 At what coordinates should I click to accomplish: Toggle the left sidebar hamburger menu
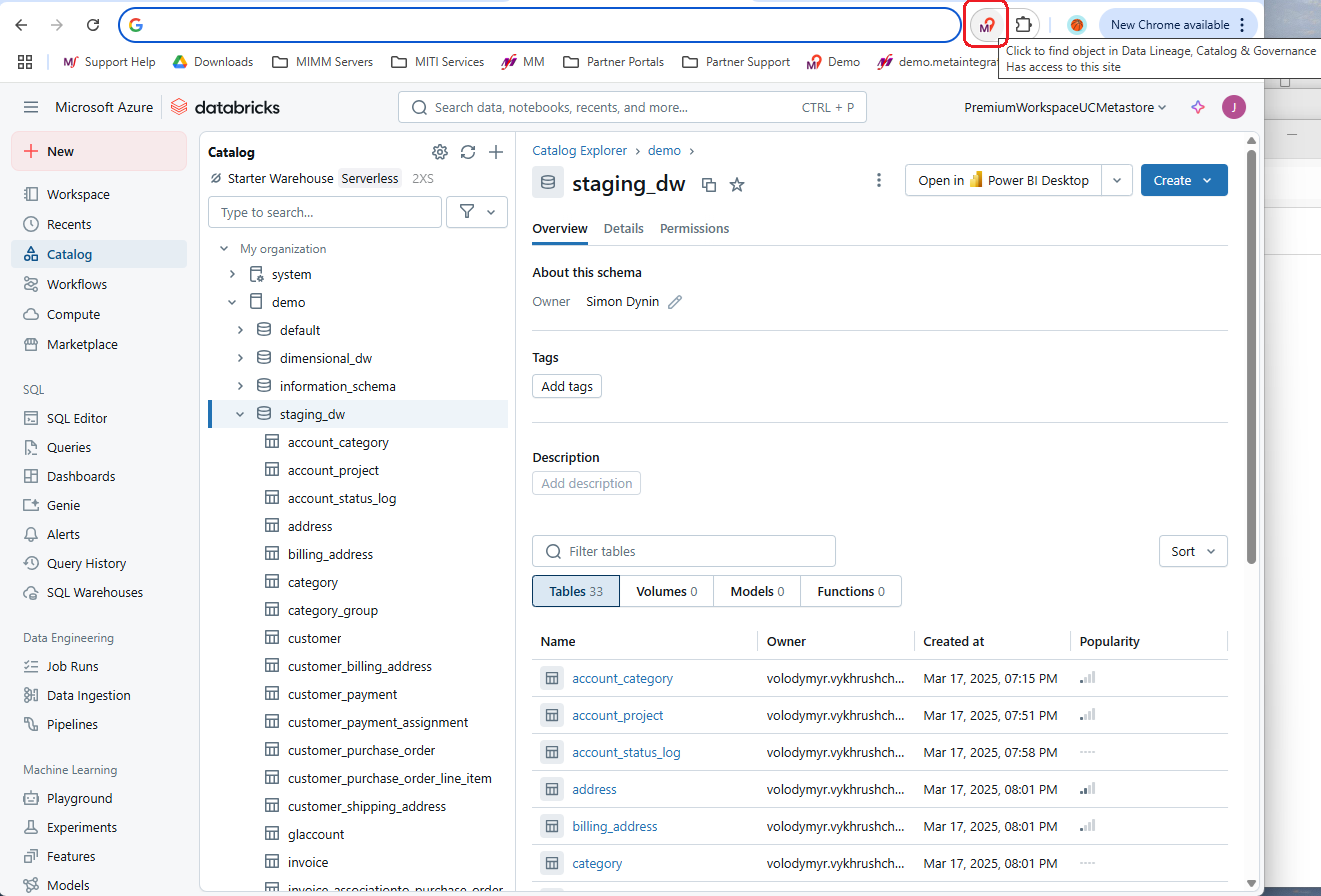pyautogui.click(x=31, y=108)
